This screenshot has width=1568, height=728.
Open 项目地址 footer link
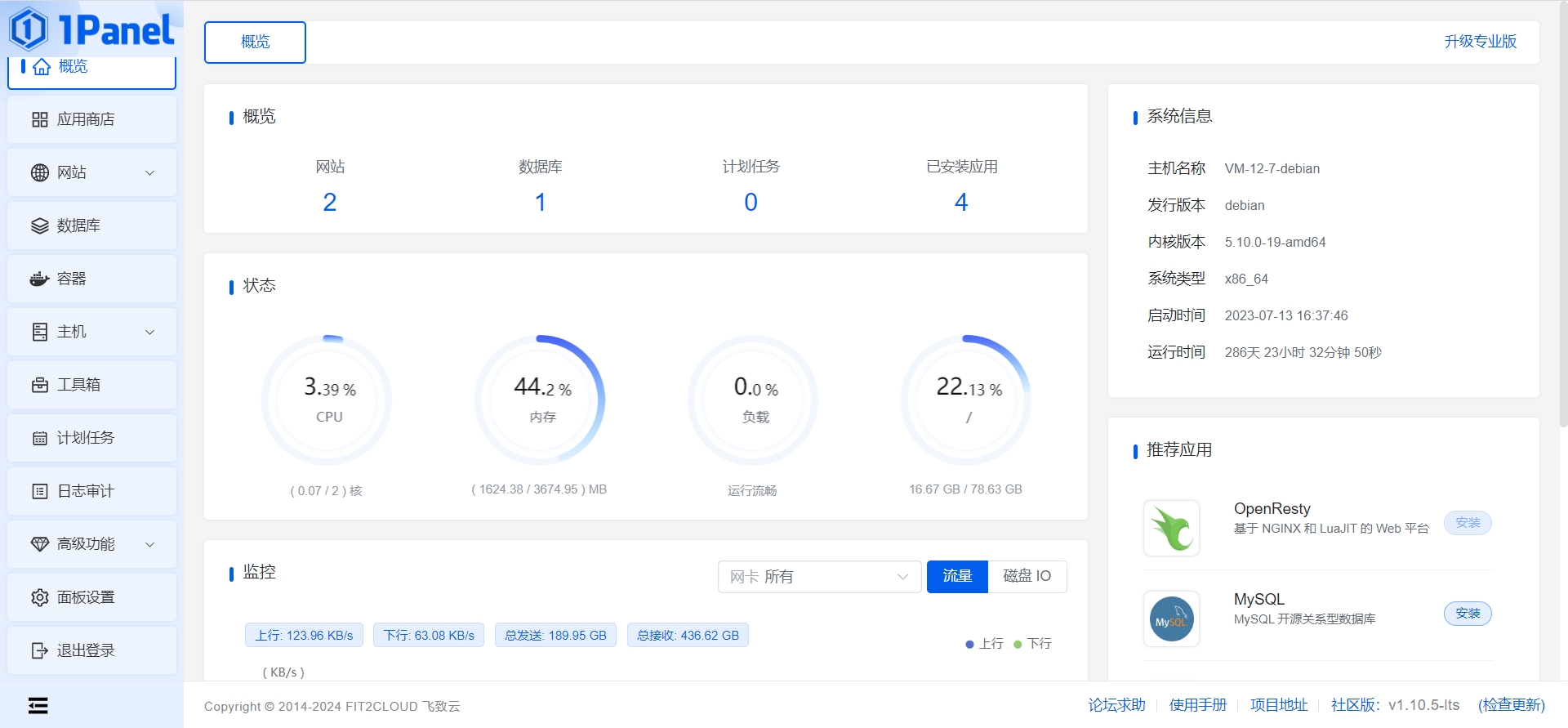pos(1279,705)
